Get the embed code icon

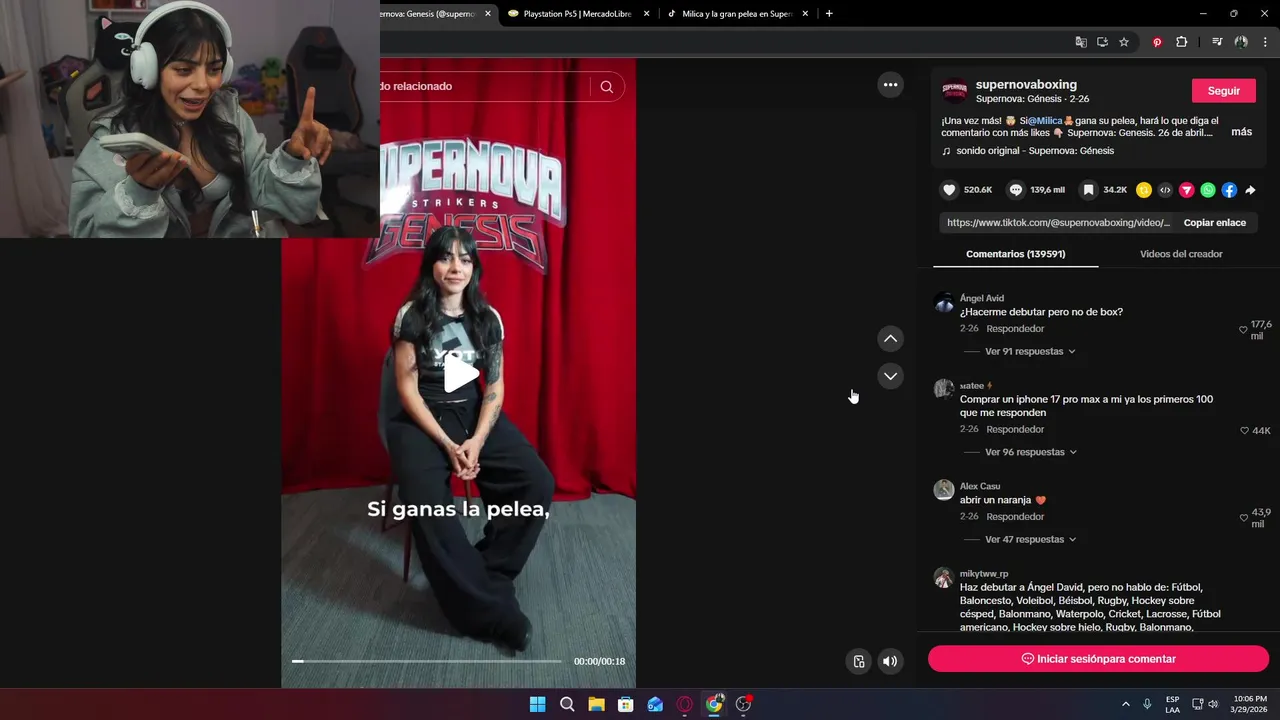point(1165,190)
